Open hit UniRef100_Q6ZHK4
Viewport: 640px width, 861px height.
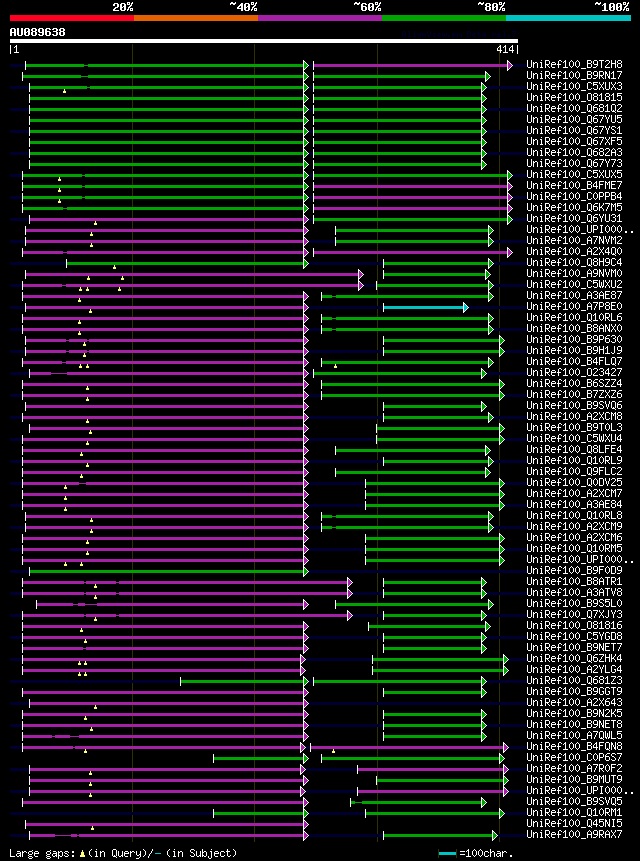574,657
